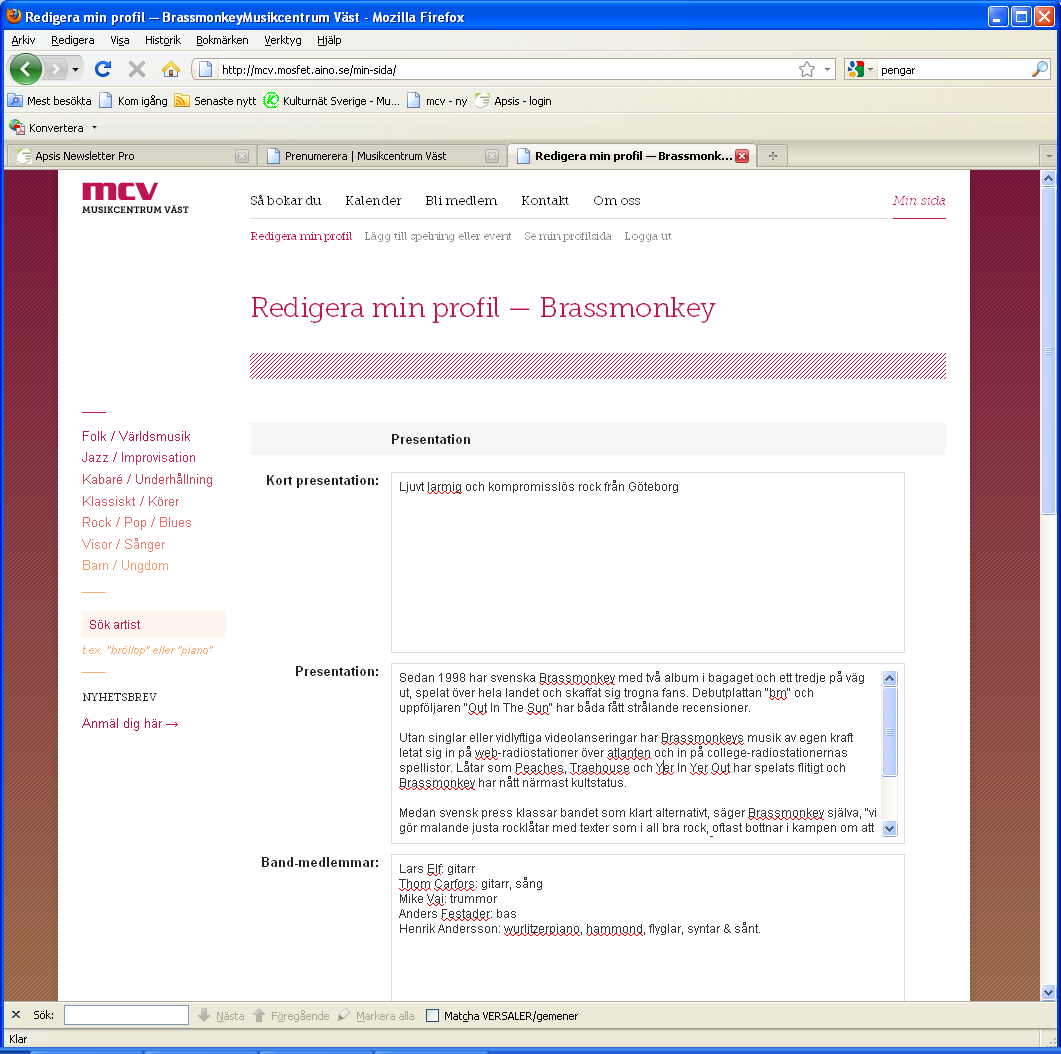
Task: Click the Presentation textarea scroll down arrow
Action: (x=890, y=828)
